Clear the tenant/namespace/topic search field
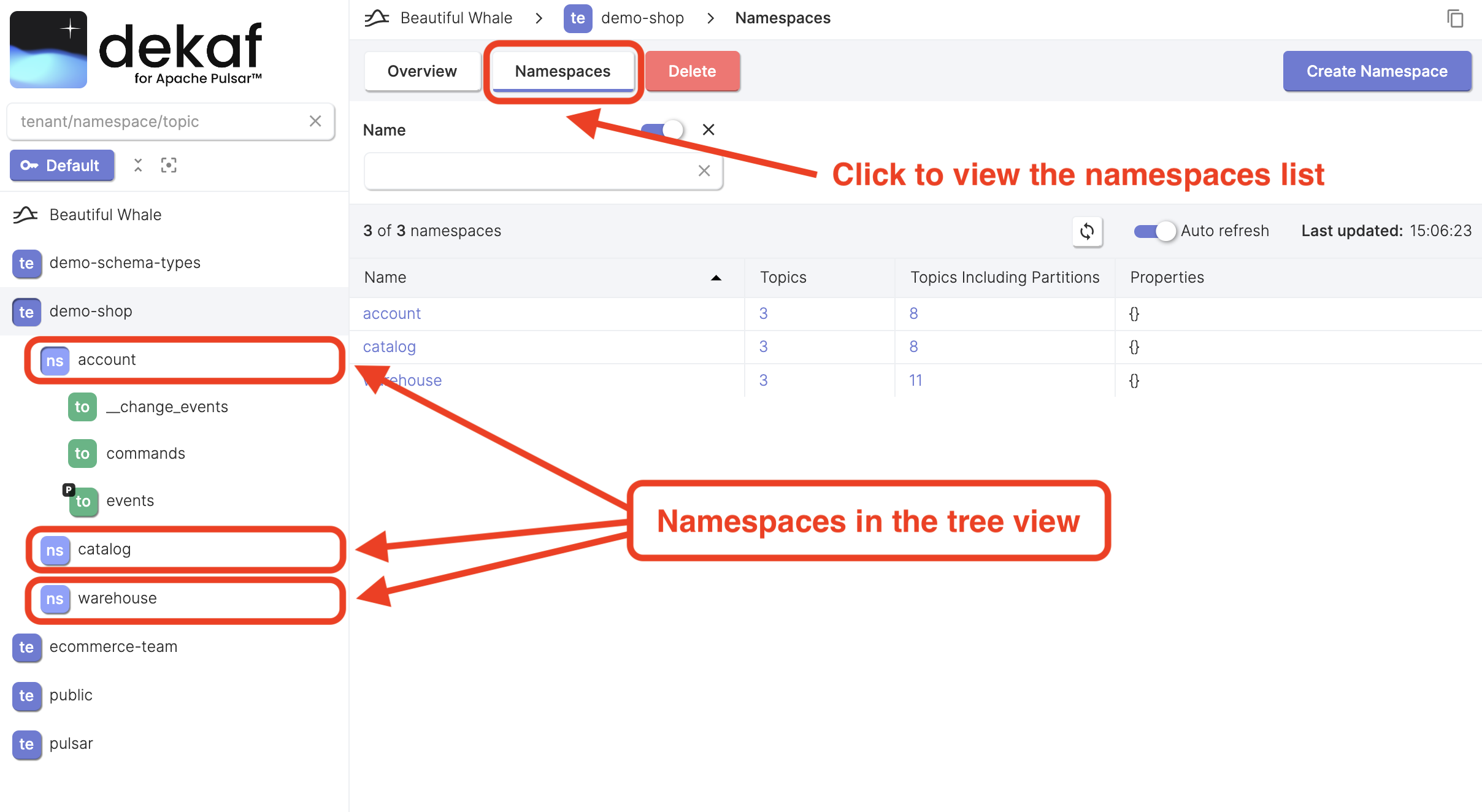This screenshot has height=812, width=1482. pyautogui.click(x=315, y=121)
